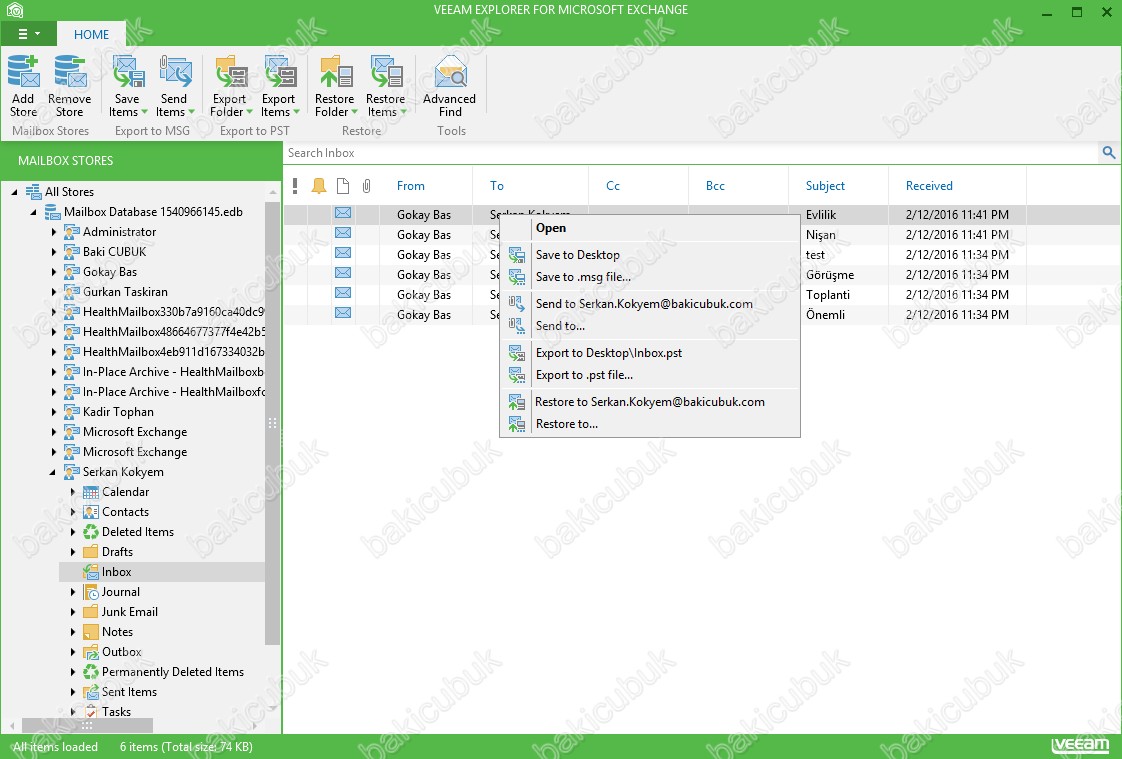Screen dimensions: 1122x759
Task: Open the Save Items dropdown arrow
Action: point(145,112)
